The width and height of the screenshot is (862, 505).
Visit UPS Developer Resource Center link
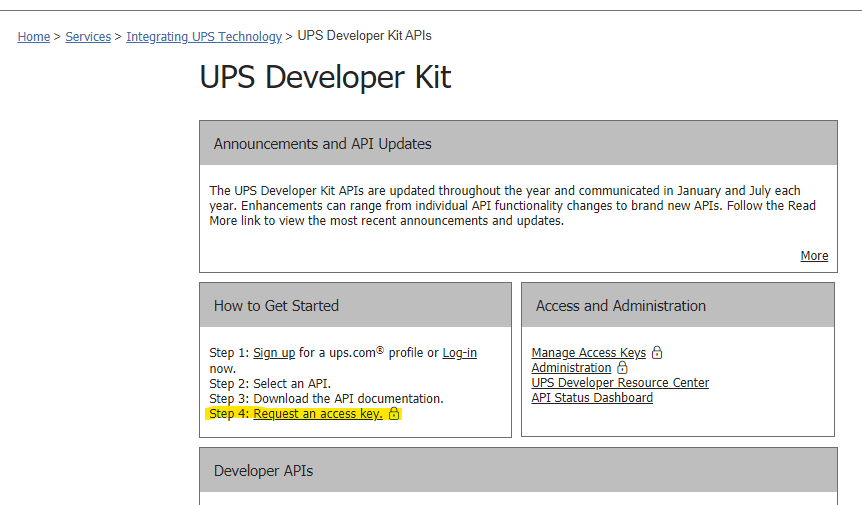click(x=620, y=382)
